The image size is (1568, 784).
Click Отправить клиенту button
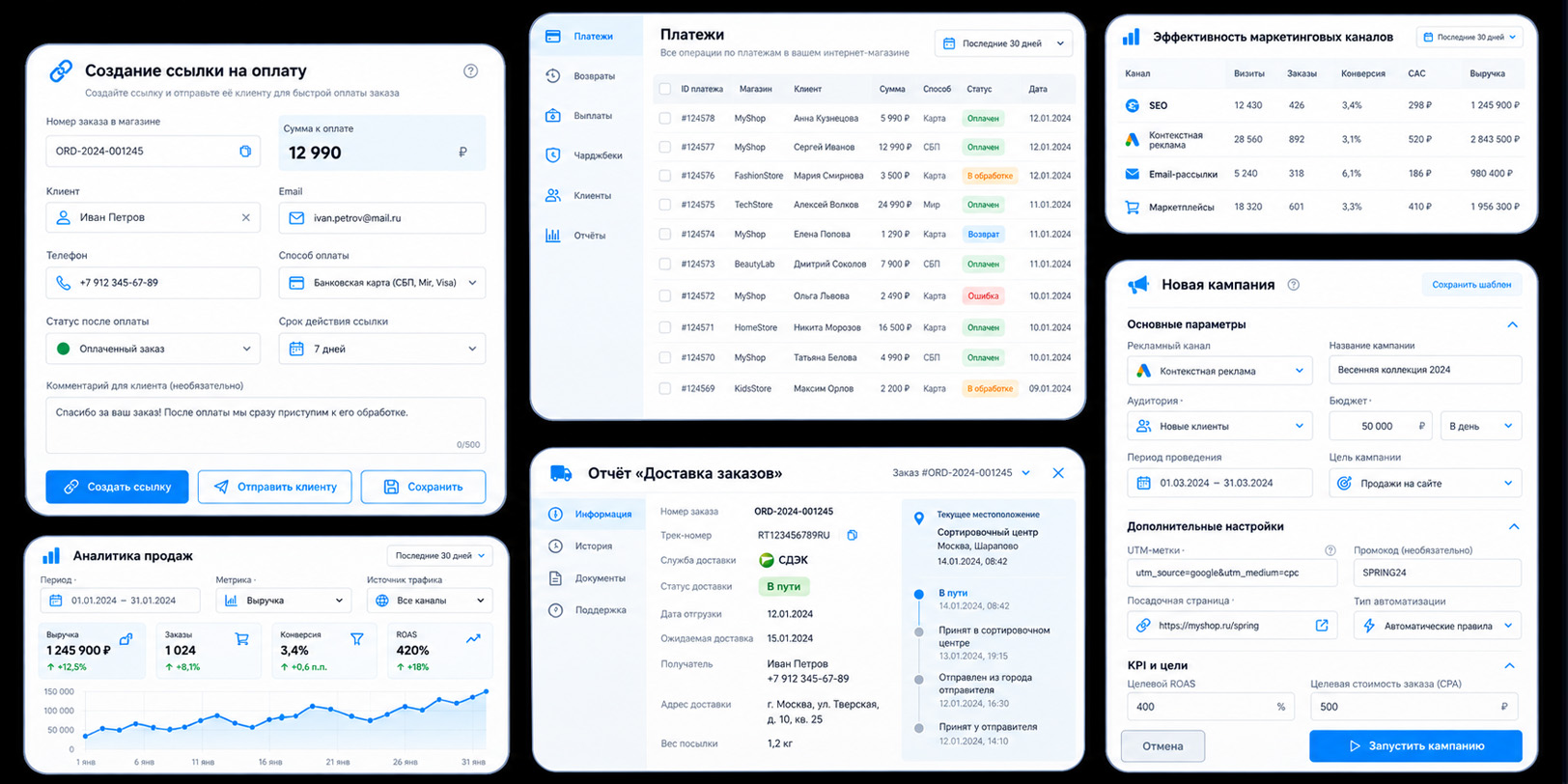click(x=274, y=487)
